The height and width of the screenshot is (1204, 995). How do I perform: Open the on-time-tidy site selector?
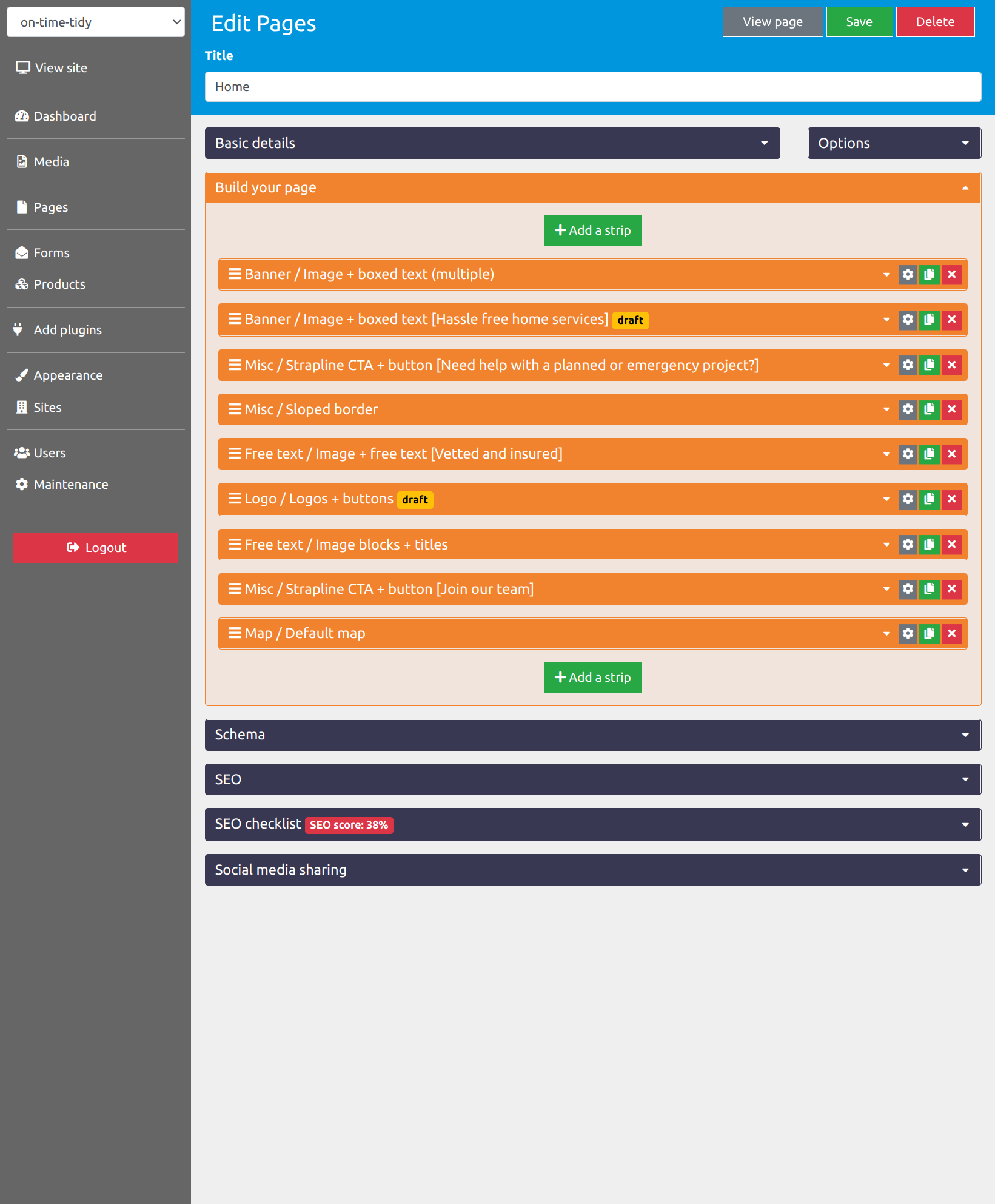pyautogui.click(x=96, y=22)
